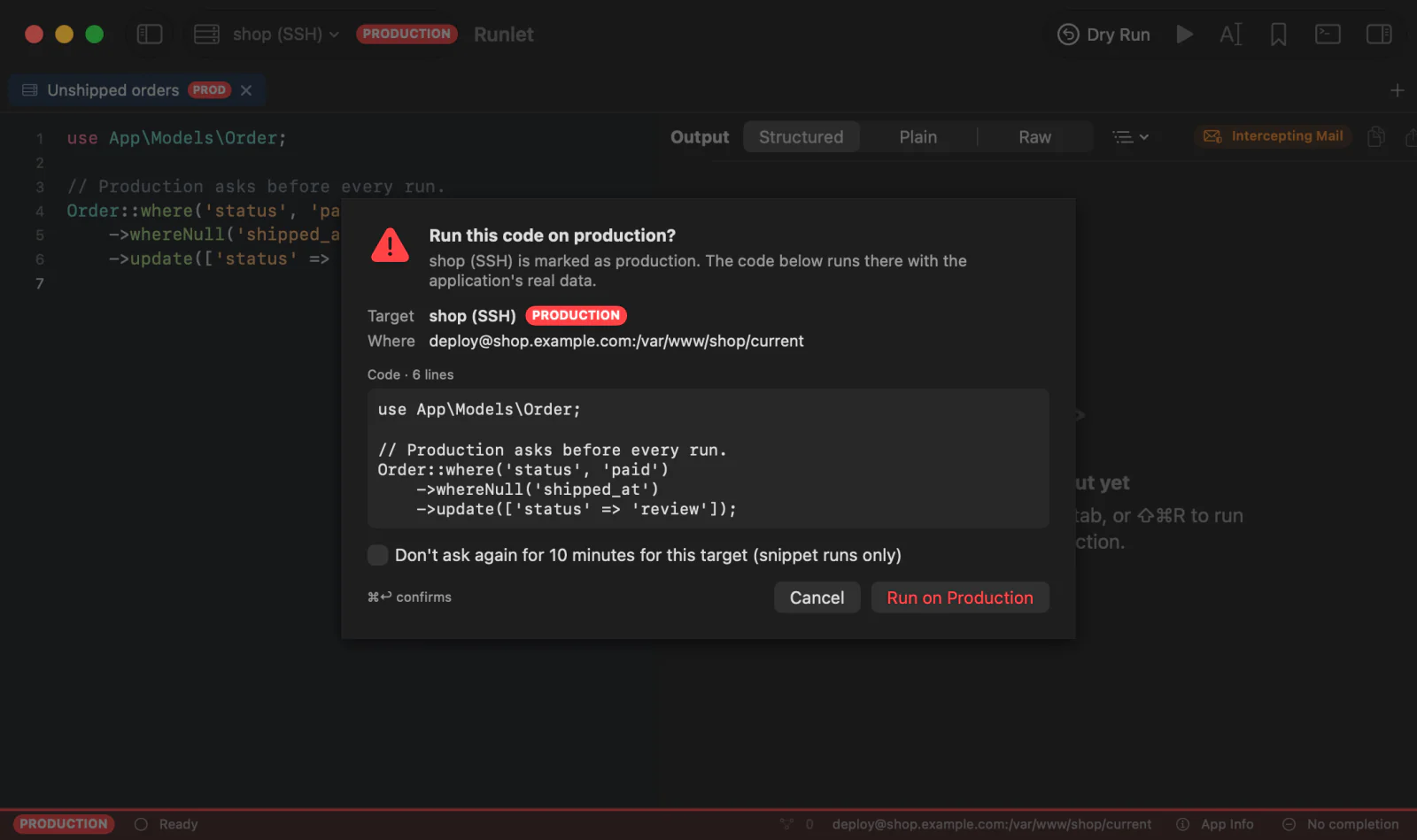Click the deploy@shop.example.com path in dialog
1417x840 pixels.
coord(616,341)
